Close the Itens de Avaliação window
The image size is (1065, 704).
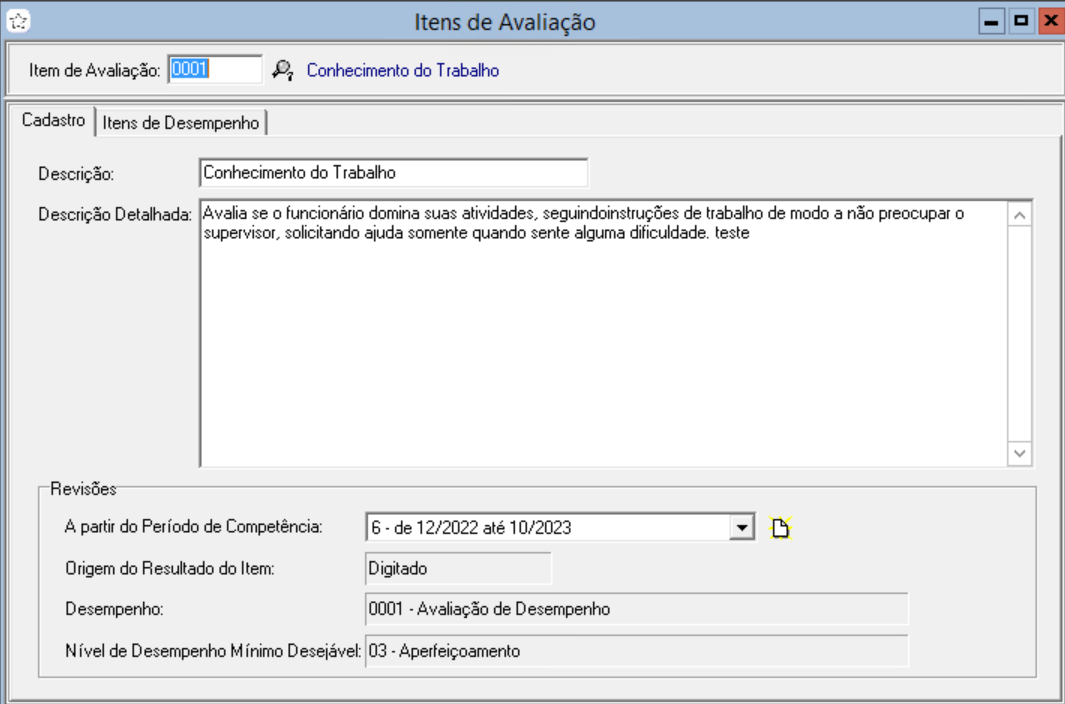coord(1049,21)
